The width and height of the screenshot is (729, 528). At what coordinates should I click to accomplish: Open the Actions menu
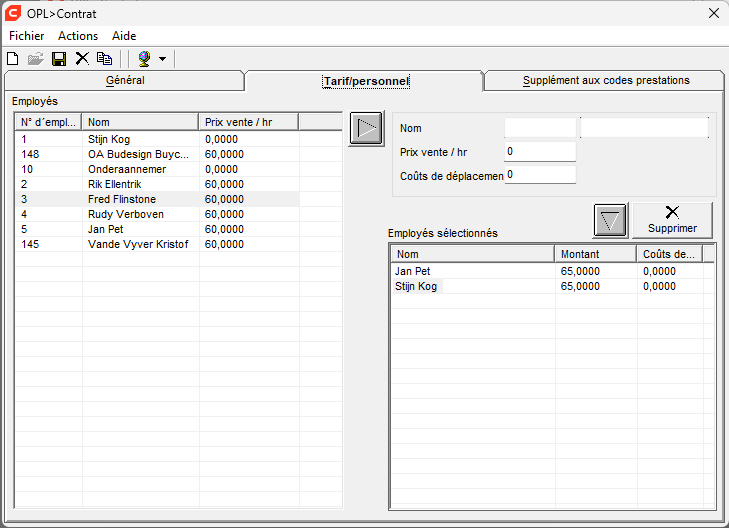point(78,36)
